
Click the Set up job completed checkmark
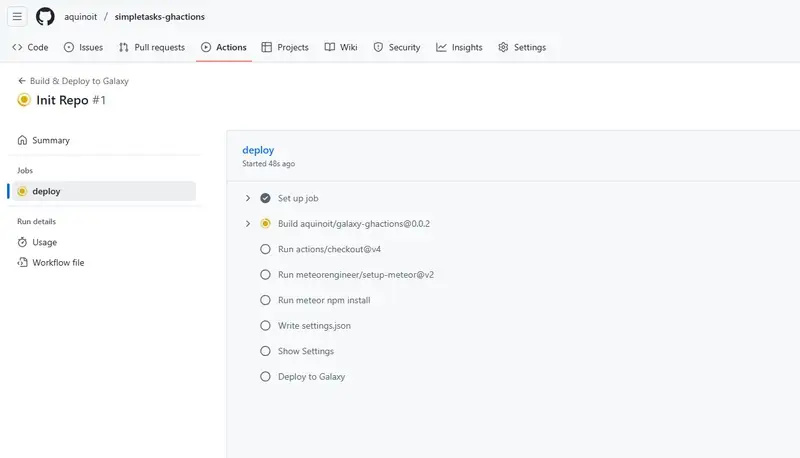(265, 198)
